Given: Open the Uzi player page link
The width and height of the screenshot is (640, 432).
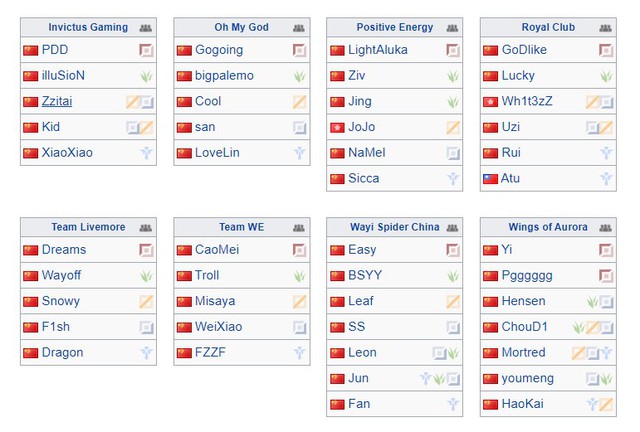Looking at the screenshot, I should [510, 128].
